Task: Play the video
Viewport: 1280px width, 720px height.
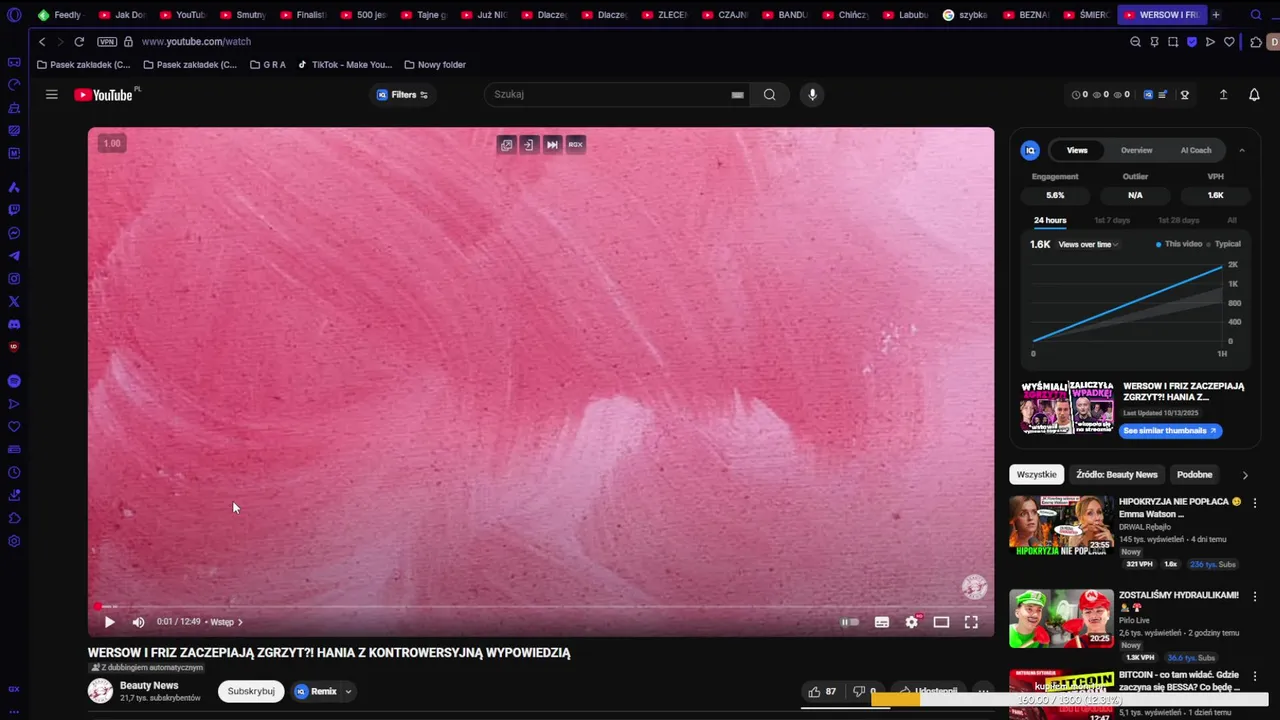Action: 109,622
